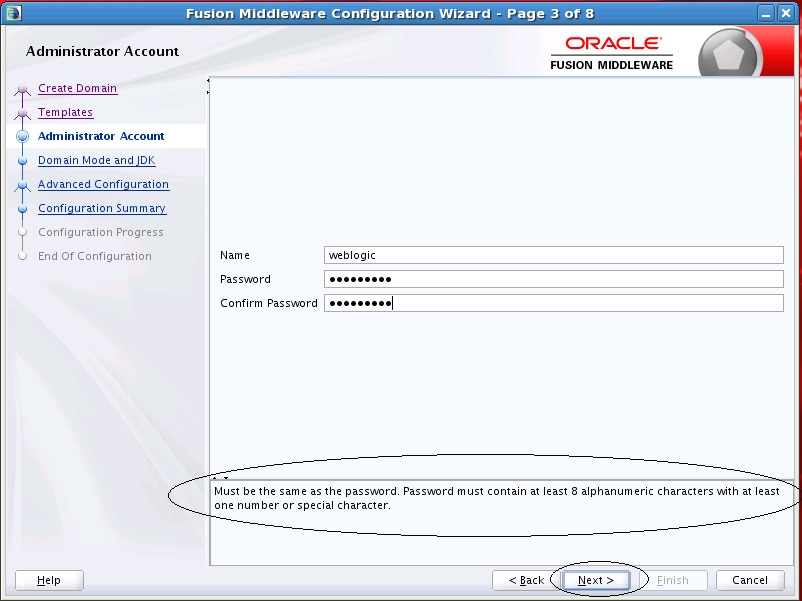Click the wizard icon in title bar
Screen dimensions: 802x601
coord(14,13)
